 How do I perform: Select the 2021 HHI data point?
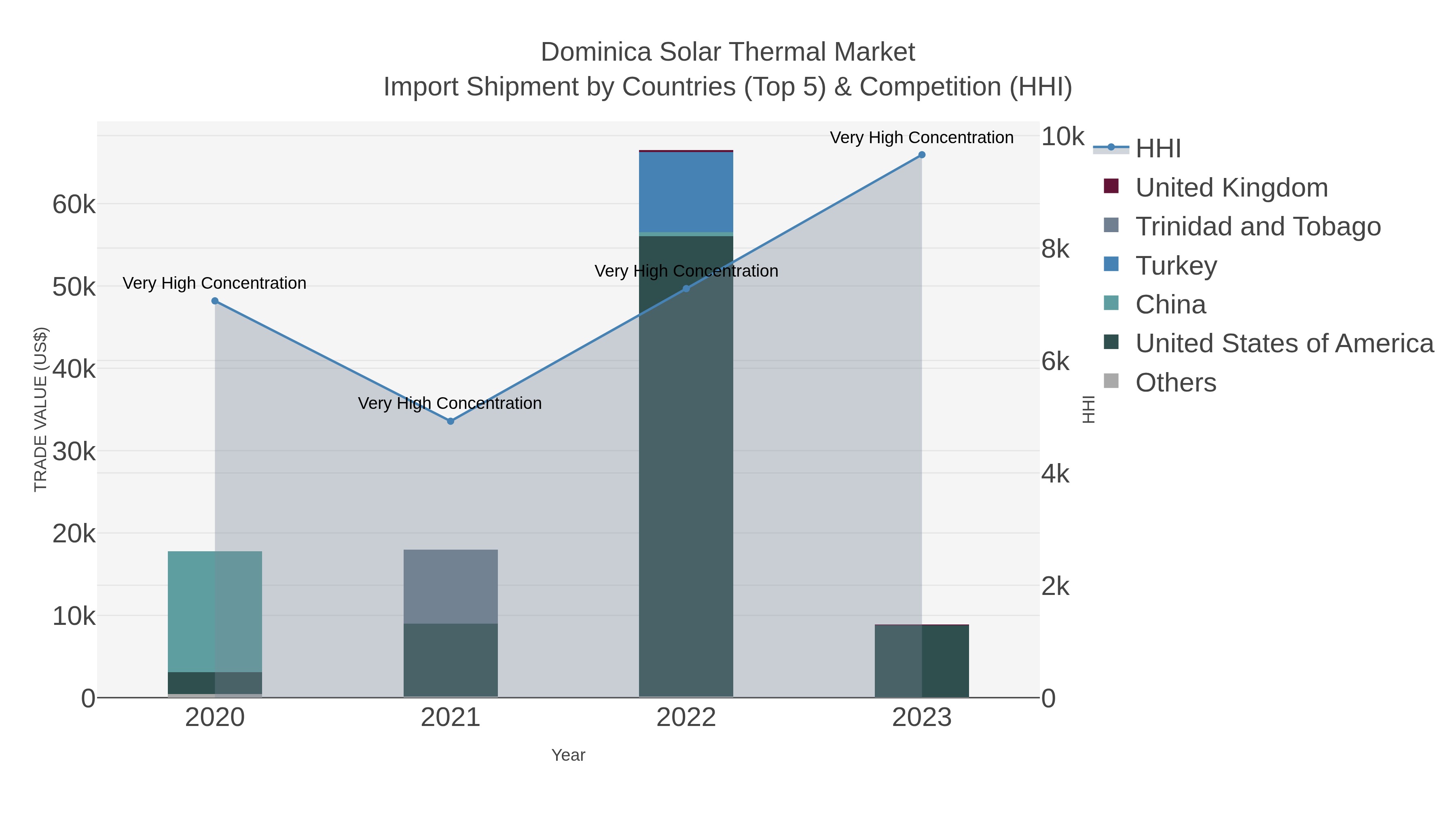pyautogui.click(x=451, y=421)
